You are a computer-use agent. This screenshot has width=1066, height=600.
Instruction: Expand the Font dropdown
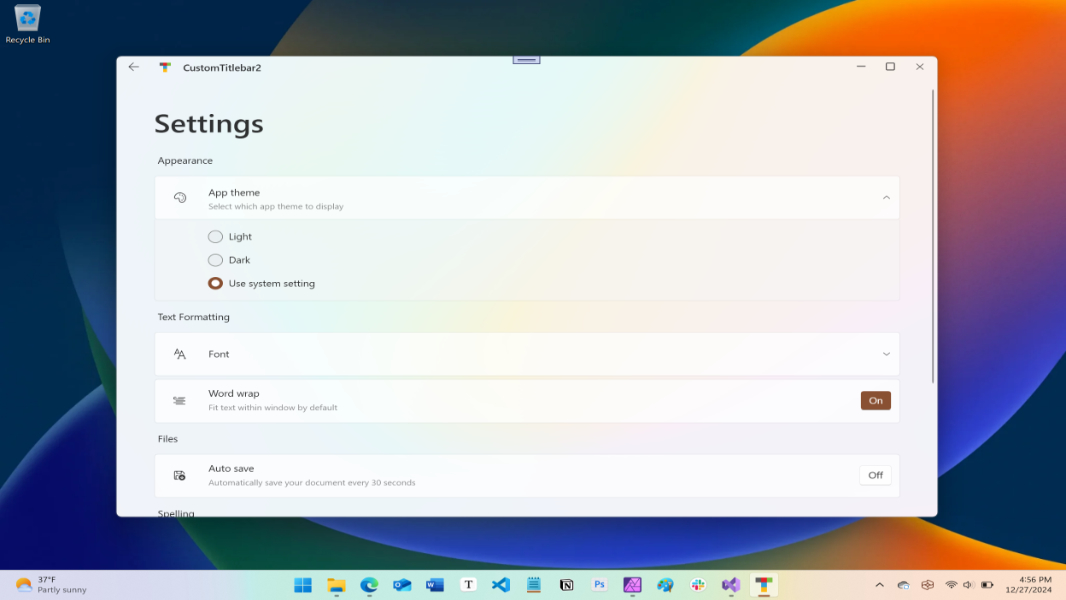tap(886, 353)
